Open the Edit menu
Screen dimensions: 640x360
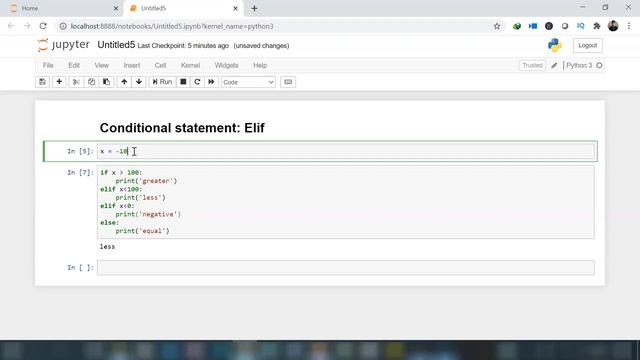[74, 65]
